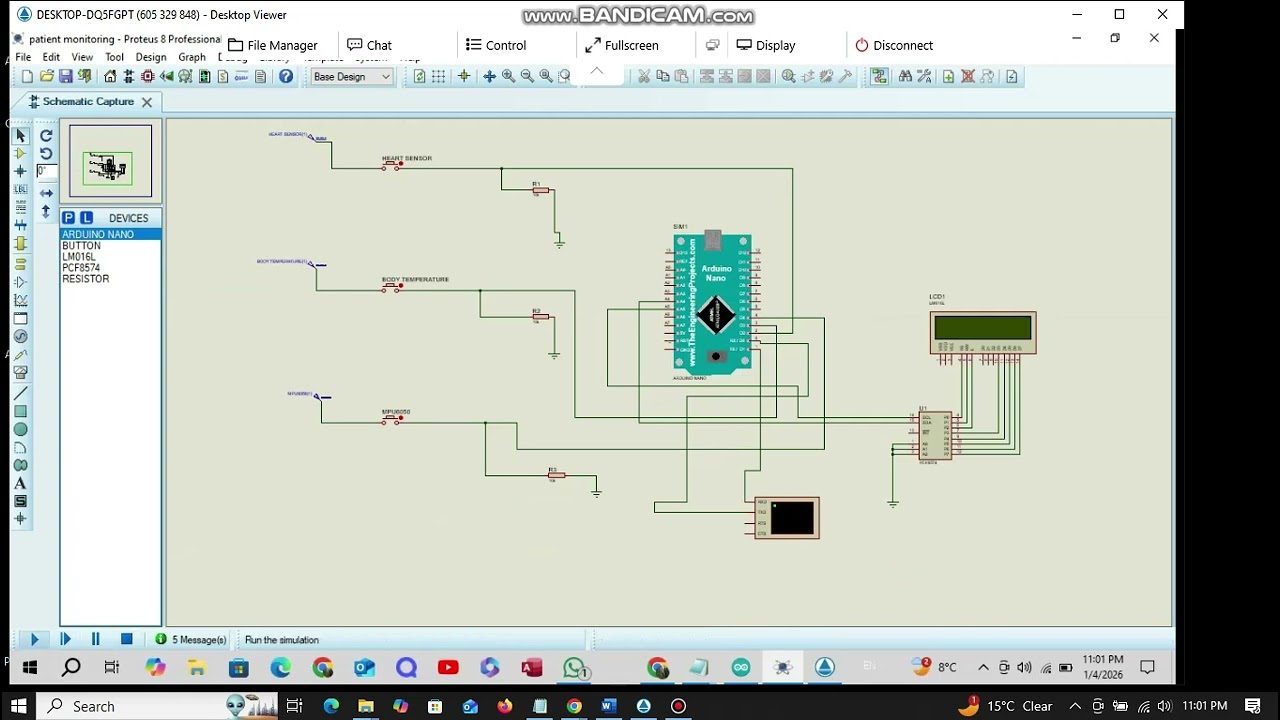Open Chat in Desktop Viewer
Viewport: 1280px width, 720px height.
[369, 45]
